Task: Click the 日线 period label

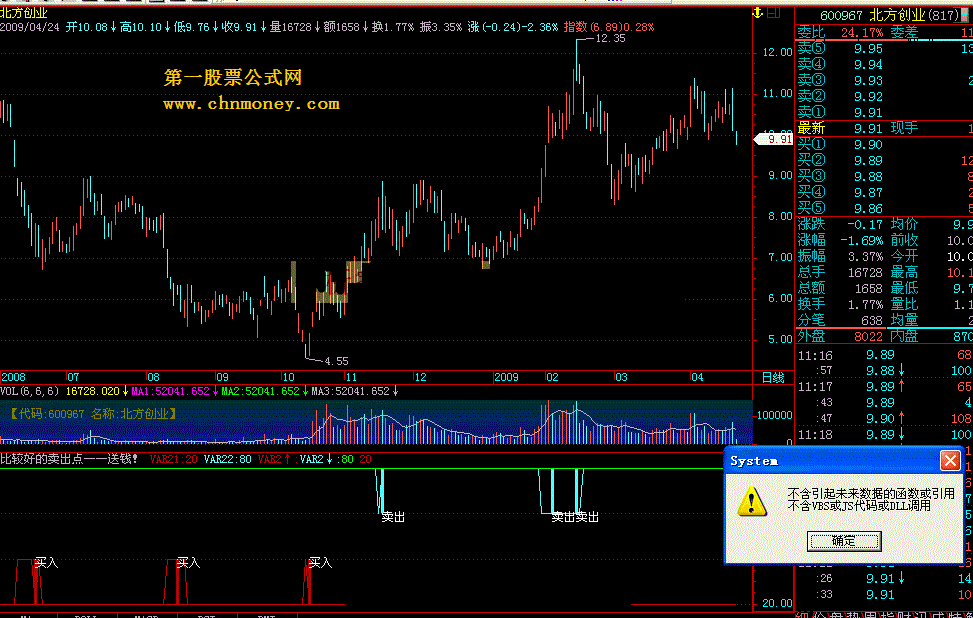Action: (x=773, y=377)
